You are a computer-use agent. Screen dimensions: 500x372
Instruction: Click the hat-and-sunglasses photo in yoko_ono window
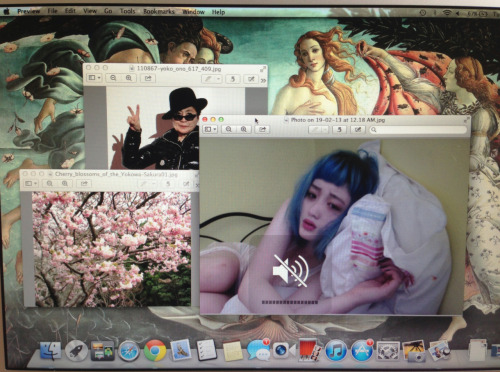click(176, 128)
